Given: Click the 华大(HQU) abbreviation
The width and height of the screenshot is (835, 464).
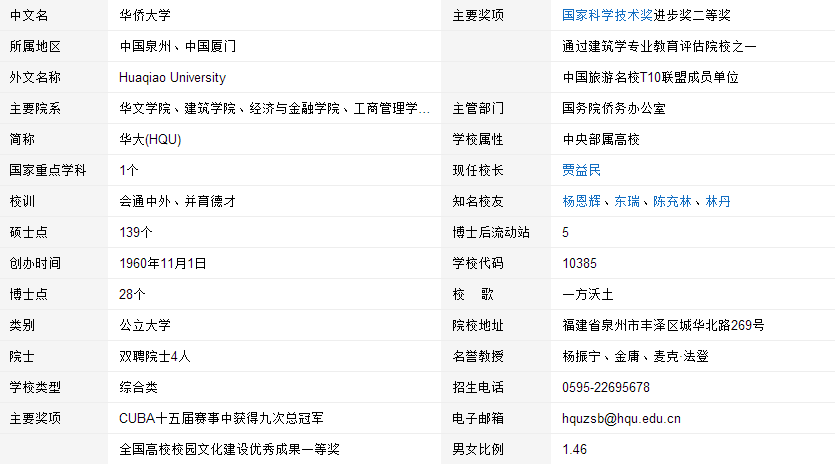Looking at the screenshot, I should pos(150,140).
